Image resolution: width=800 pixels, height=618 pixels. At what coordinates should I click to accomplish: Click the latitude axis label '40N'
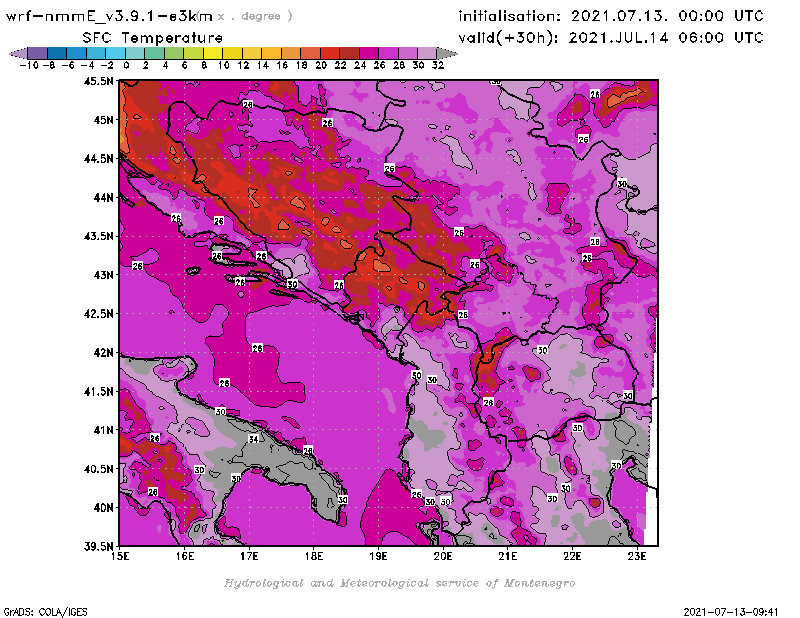point(103,508)
